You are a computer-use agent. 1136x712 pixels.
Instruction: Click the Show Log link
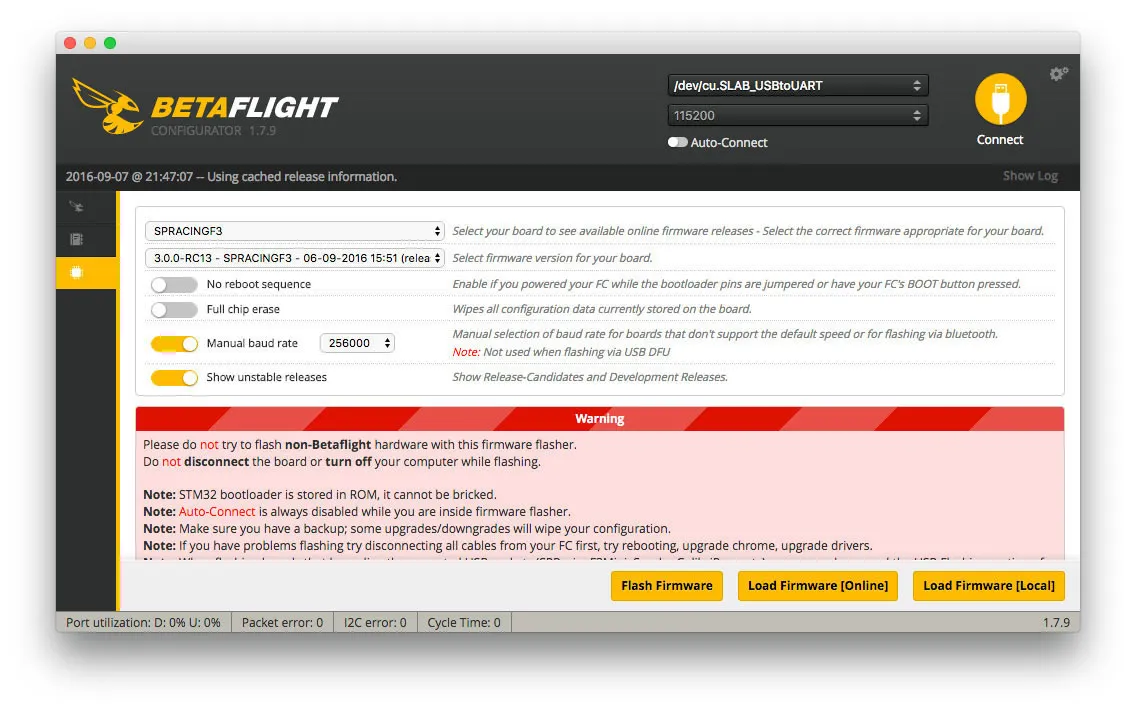(x=1029, y=176)
